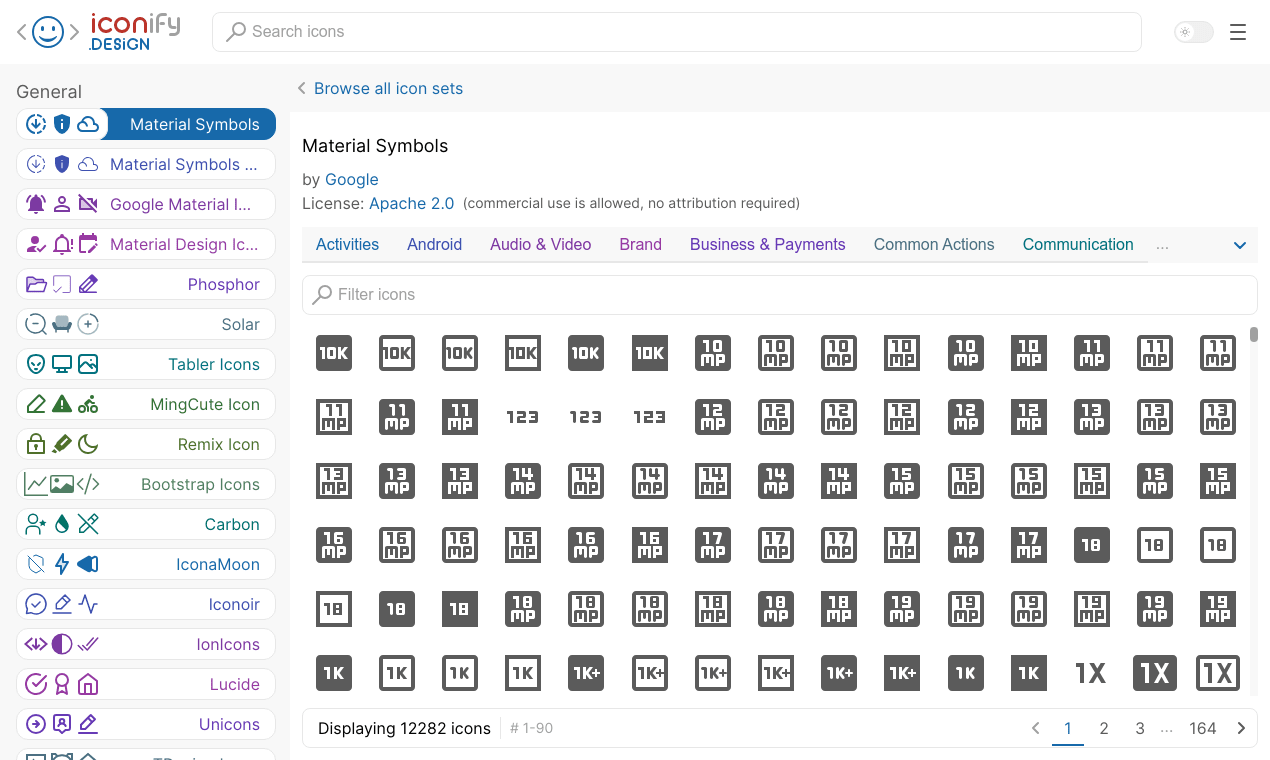Go to next page of icons
Viewport: 1270px width, 760px height.
point(1241,728)
